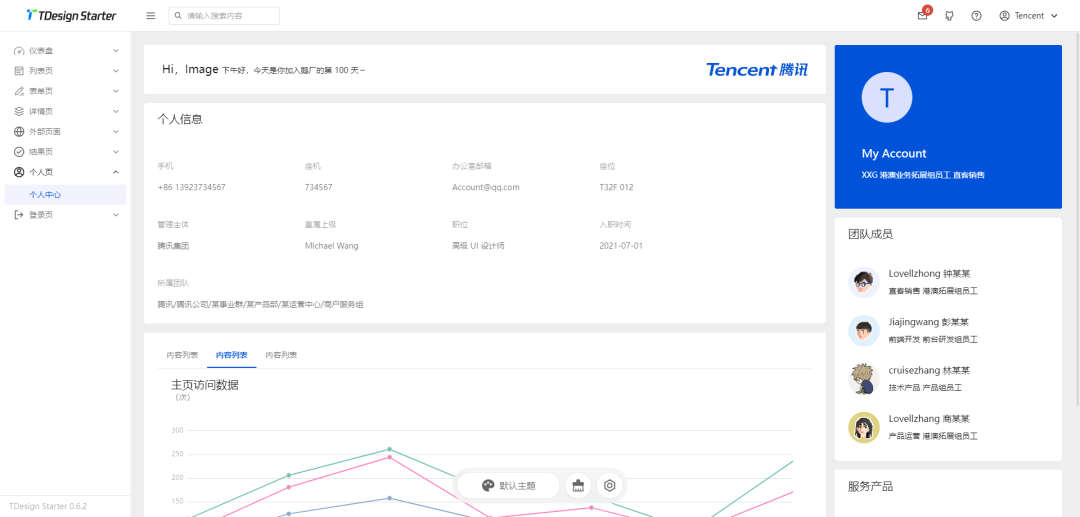Open the mail notifications icon

tap(922, 16)
